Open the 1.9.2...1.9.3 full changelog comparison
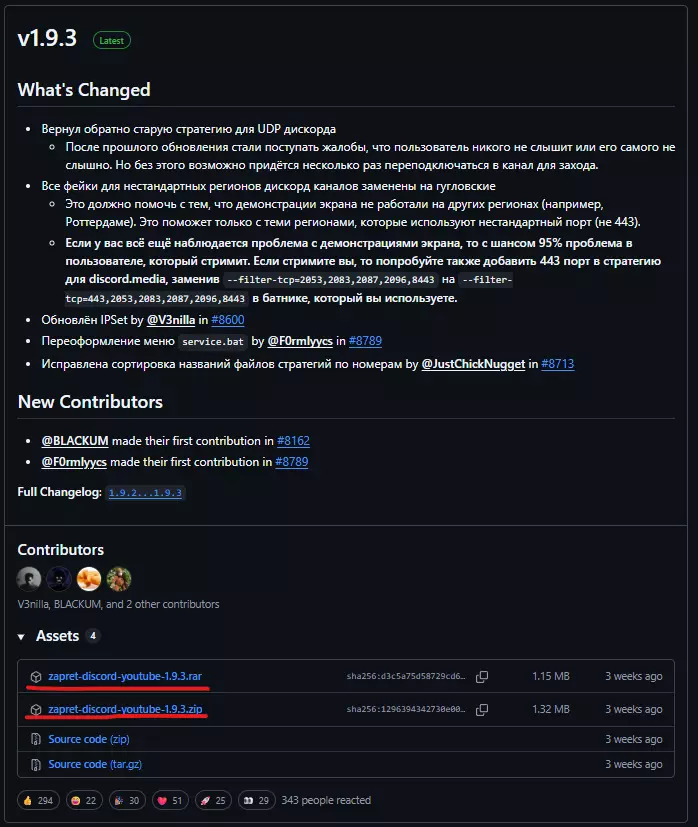Viewport: 698px width, 827px height. pyautogui.click(x=146, y=493)
